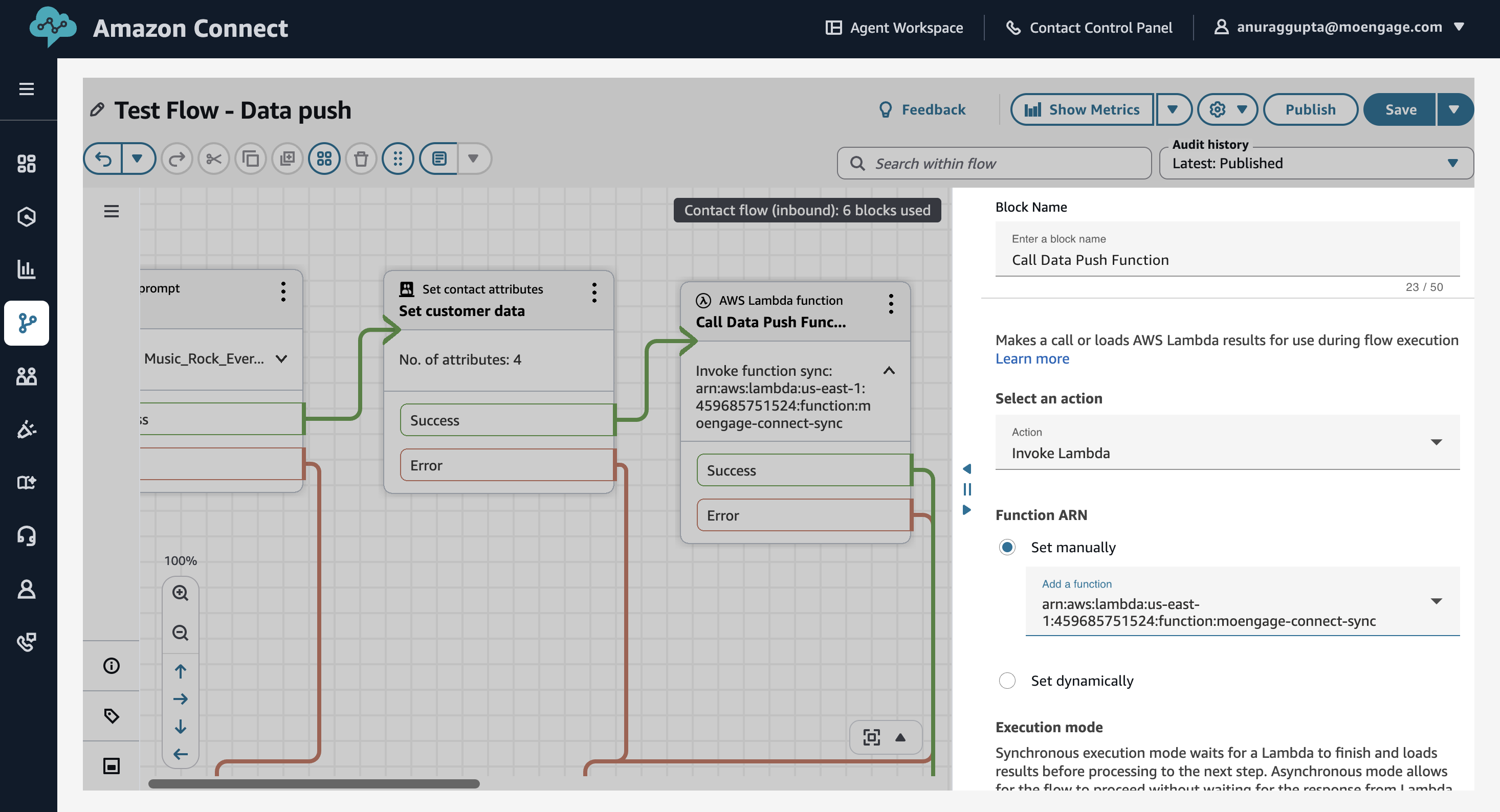The image size is (1500, 812).
Task: Open the prompt block three-dot menu
Action: coord(283,291)
